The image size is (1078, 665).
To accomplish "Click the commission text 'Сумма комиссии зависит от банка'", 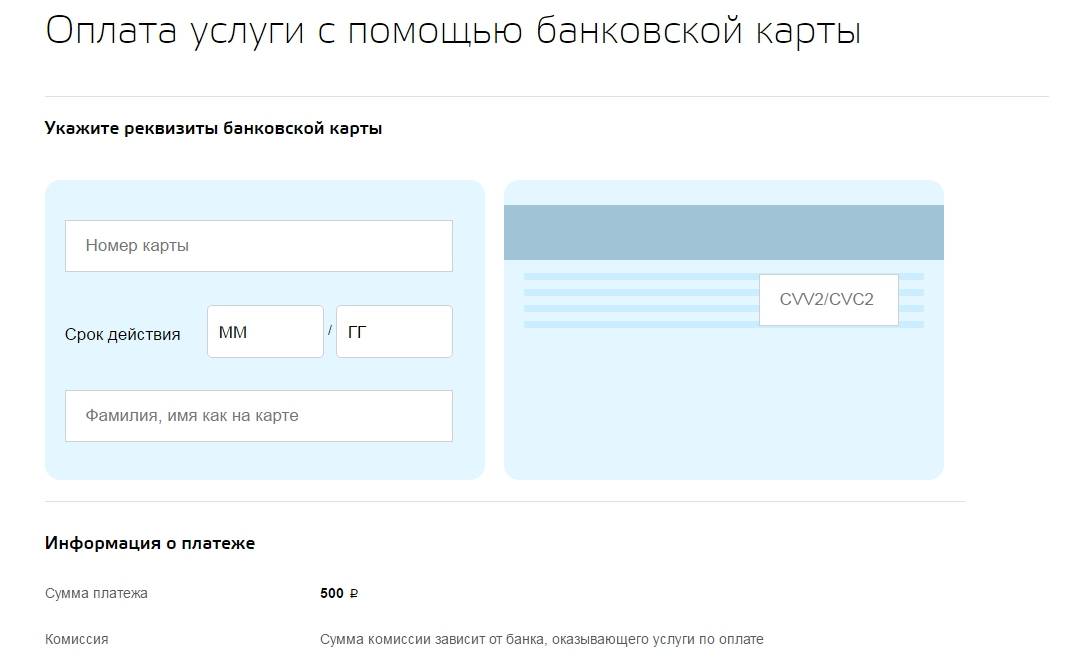I will 541,639.
